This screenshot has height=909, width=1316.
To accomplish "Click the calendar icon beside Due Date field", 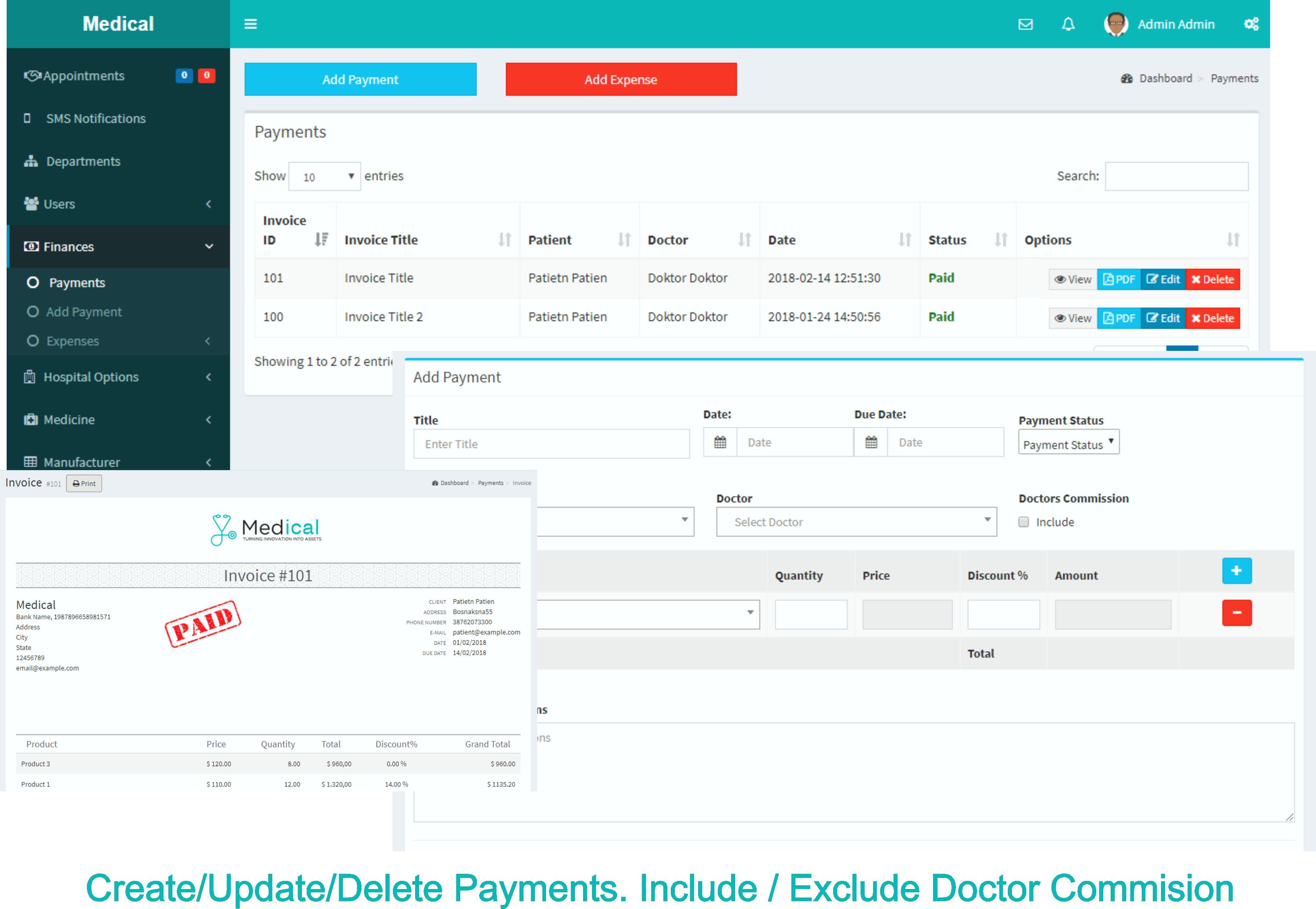I will tap(871, 443).
